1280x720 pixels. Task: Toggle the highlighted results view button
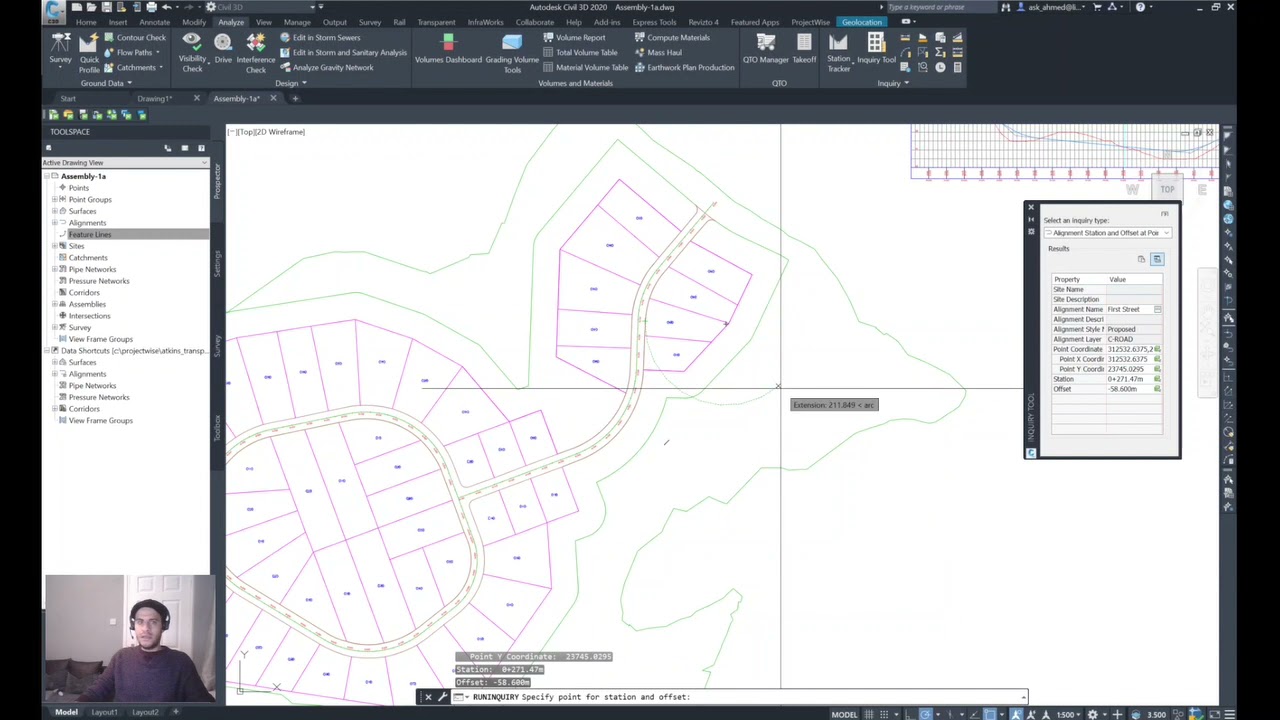1157,259
